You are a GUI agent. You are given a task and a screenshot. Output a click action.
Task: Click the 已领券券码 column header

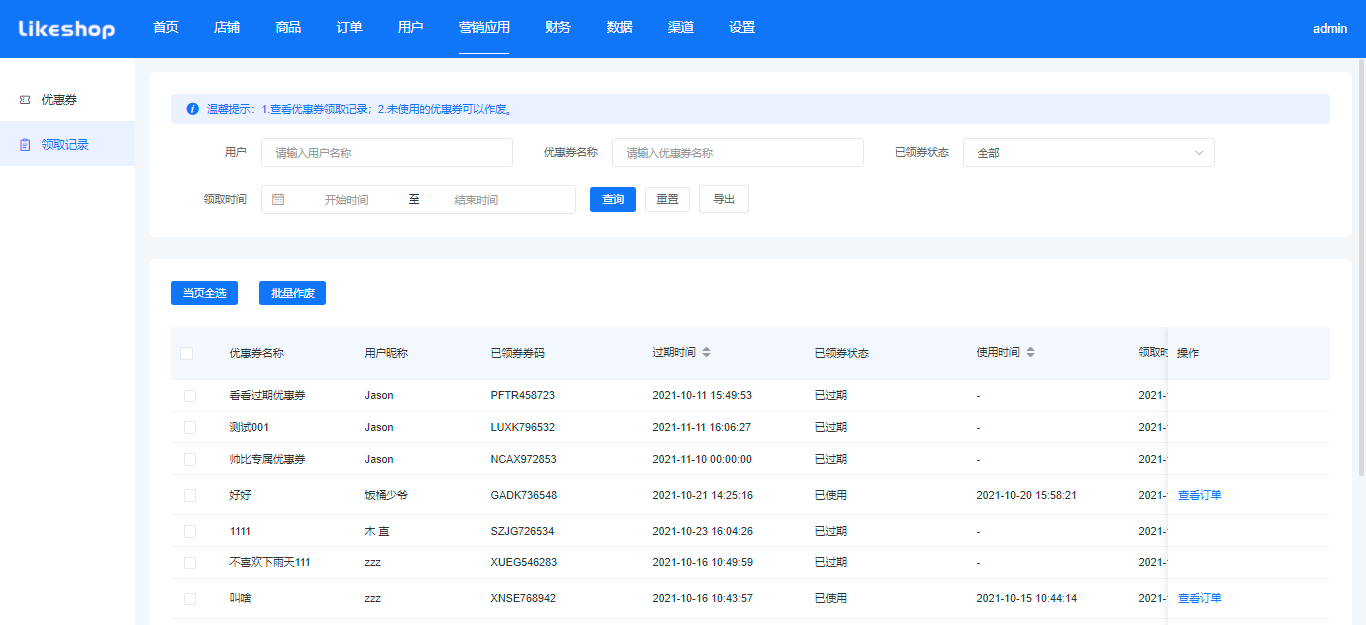click(x=518, y=353)
